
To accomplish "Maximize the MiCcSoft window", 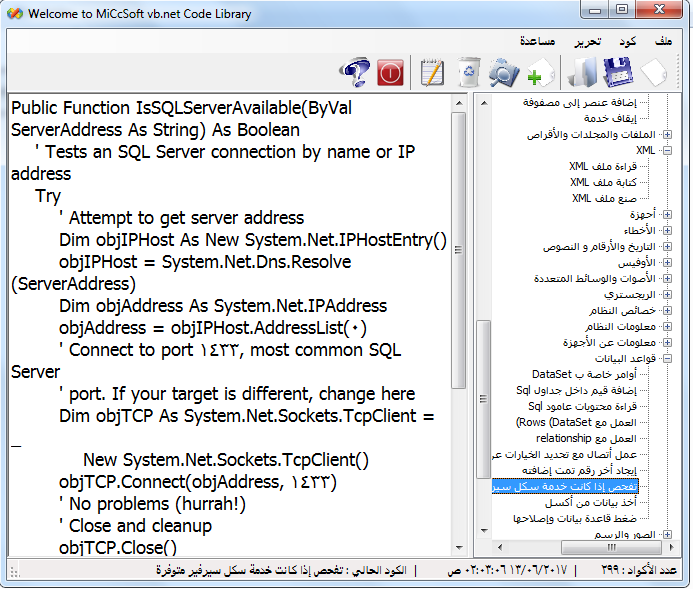I will pyautogui.click(x=622, y=9).
